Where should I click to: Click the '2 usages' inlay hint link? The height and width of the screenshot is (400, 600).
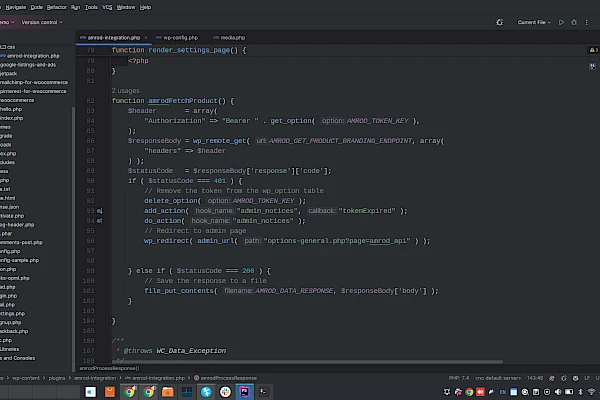pos(125,91)
